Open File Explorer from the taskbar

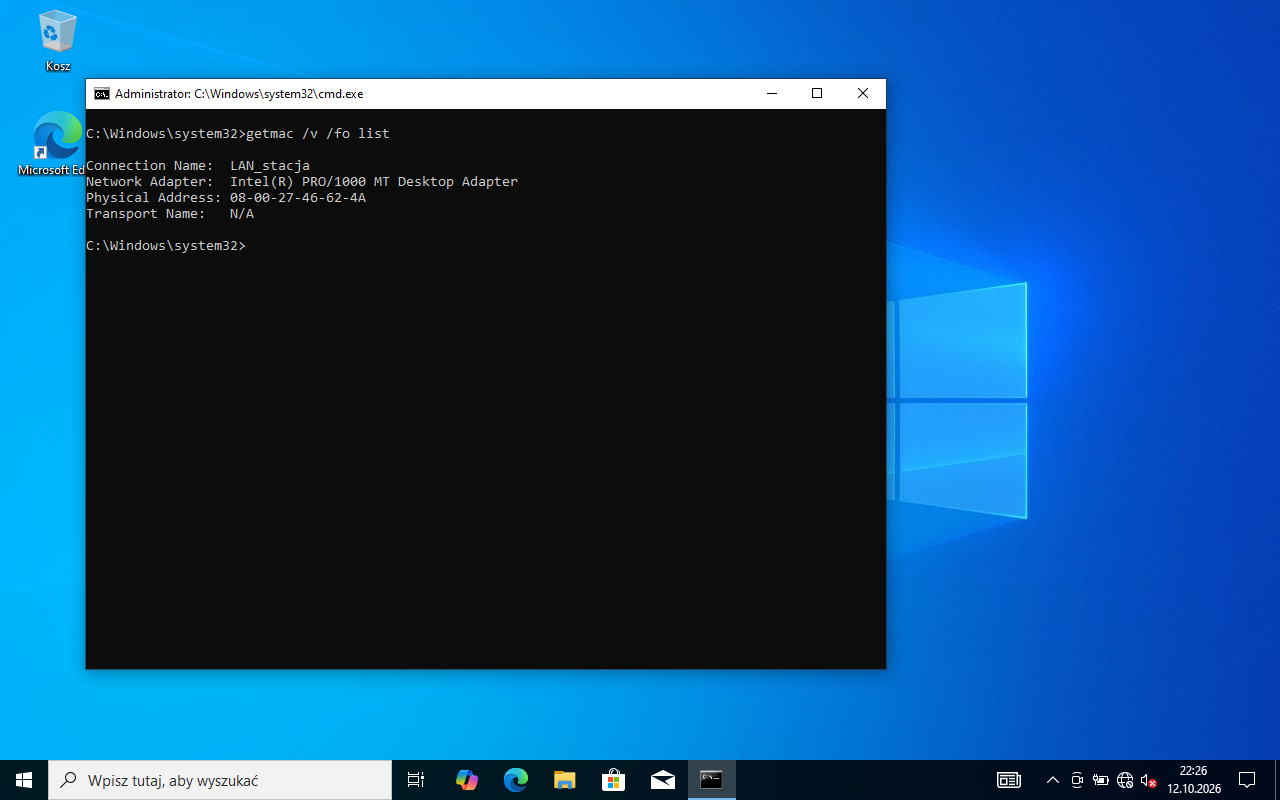[564, 780]
